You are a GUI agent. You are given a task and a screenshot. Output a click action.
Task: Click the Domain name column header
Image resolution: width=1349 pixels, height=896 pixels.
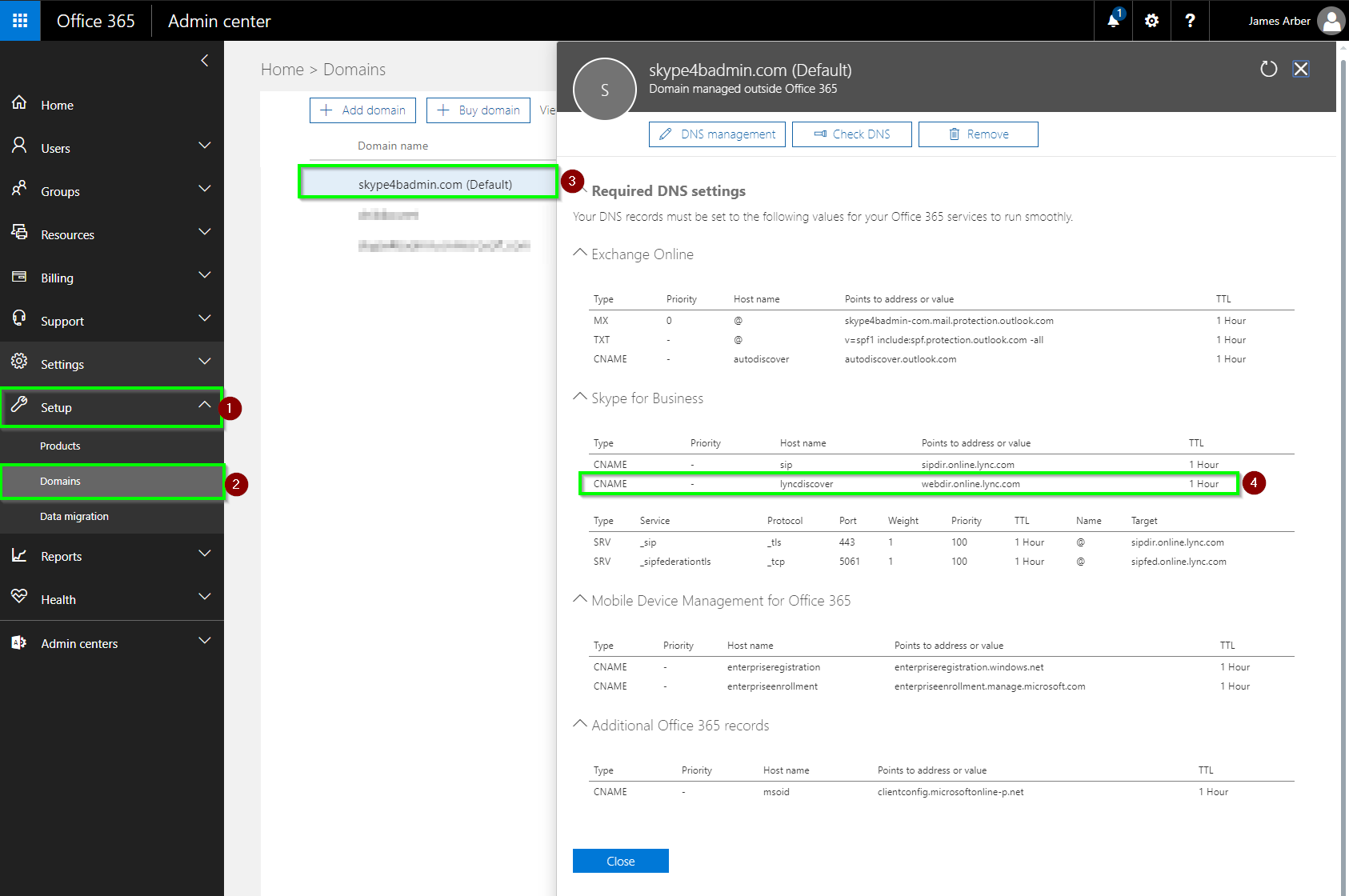393,146
